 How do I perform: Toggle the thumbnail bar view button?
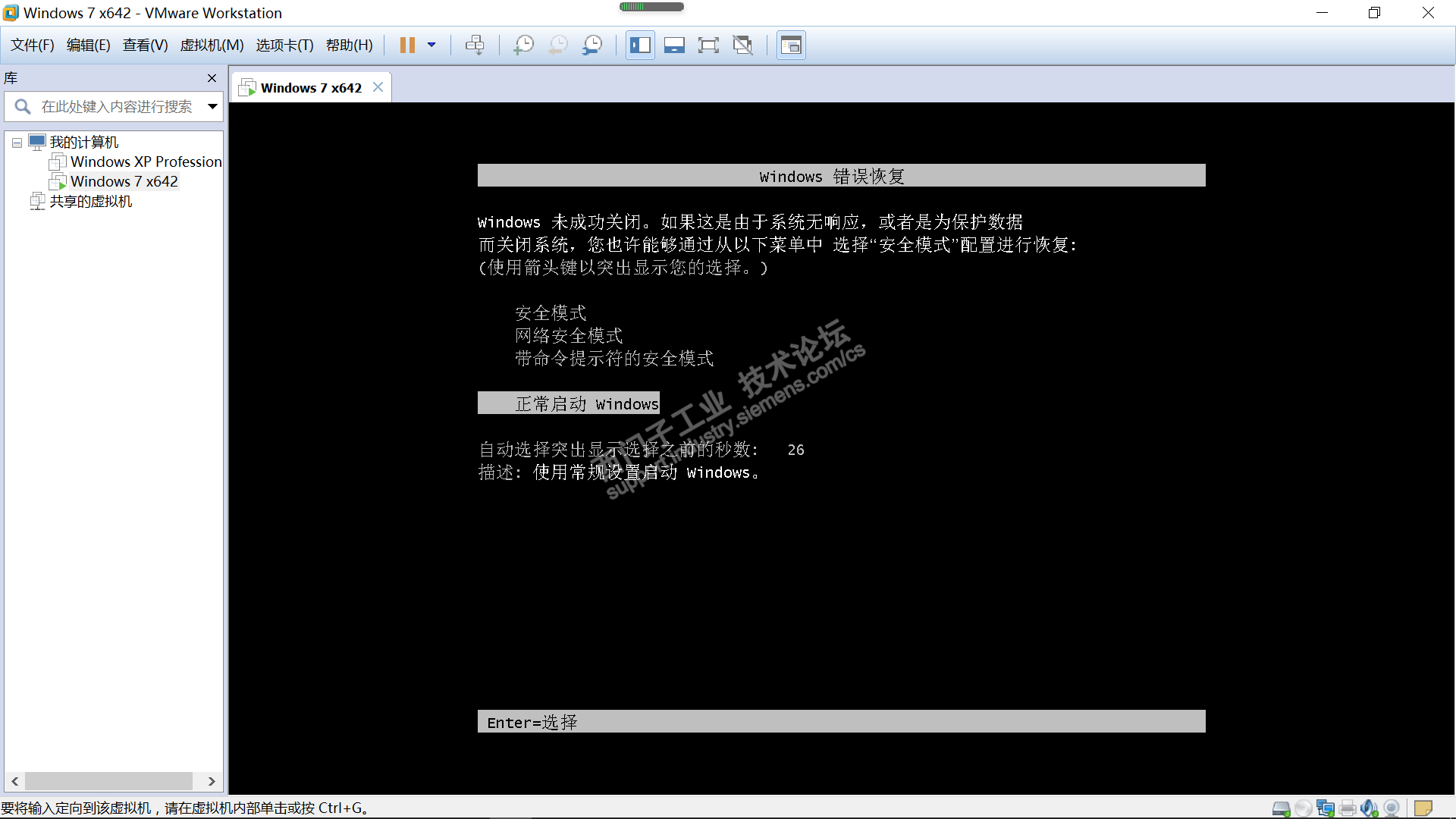click(x=674, y=45)
